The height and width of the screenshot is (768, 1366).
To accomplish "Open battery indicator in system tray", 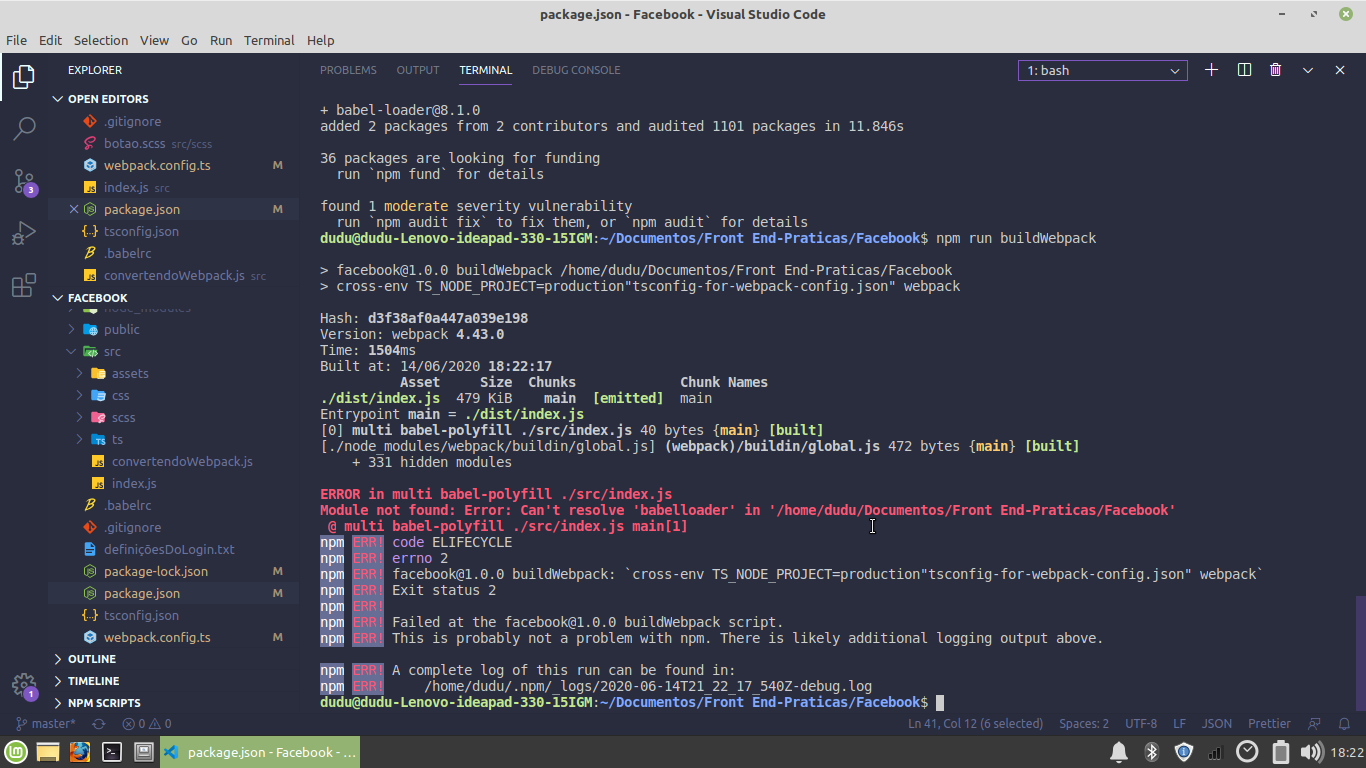I will click(1280, 752).
